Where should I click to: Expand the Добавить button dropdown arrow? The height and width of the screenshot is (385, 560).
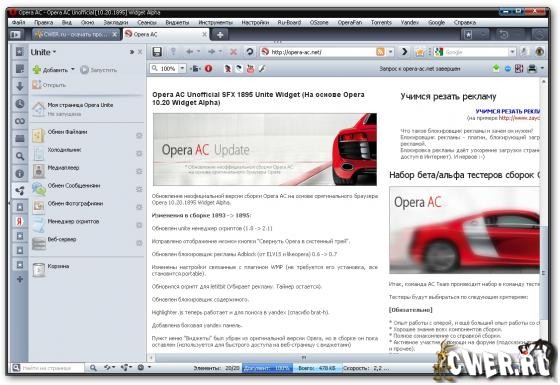pos(72,70)
